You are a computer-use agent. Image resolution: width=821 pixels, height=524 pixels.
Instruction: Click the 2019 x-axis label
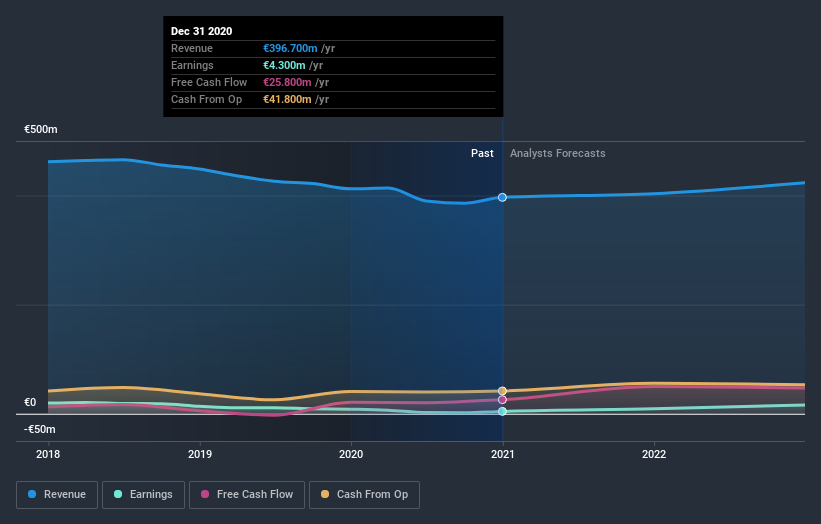pyautogui.click(x=199, y=454)
